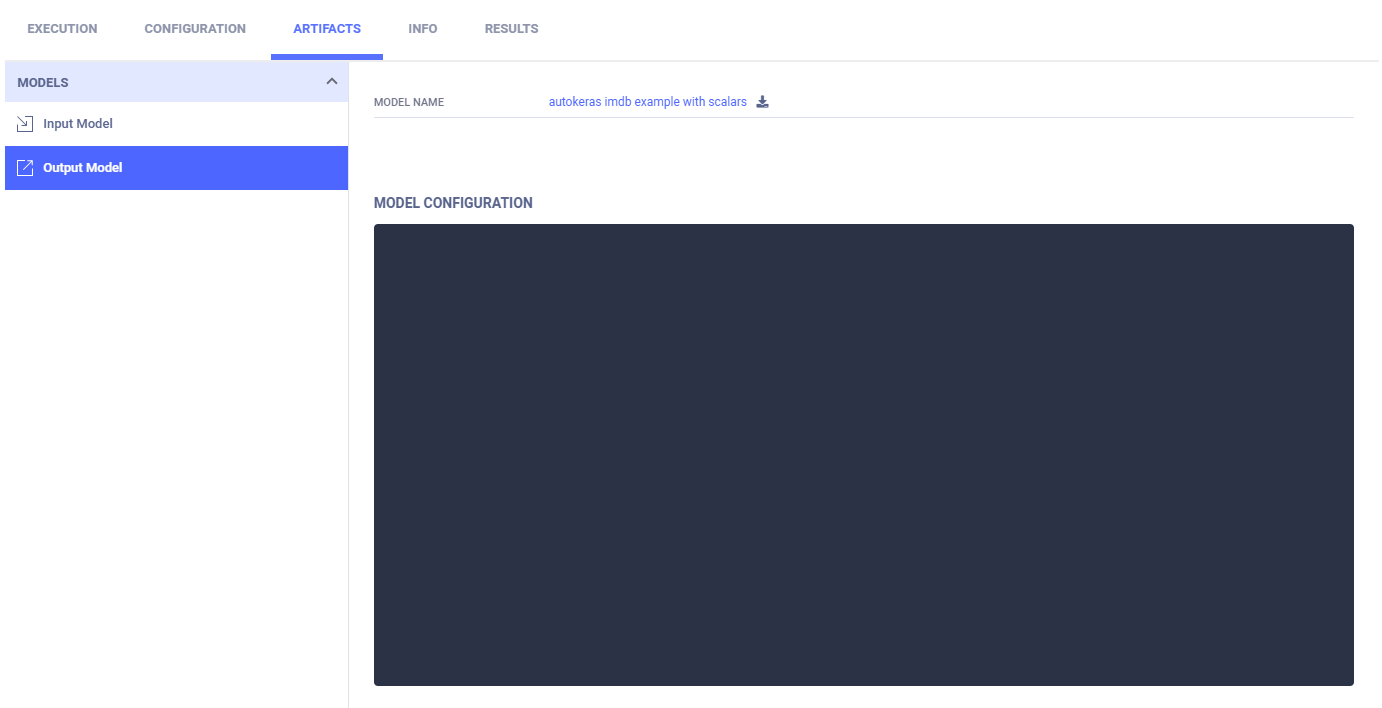This screenshot has height=708, width=1382.
Task: View the Results tab
Action: click(511, 29)
